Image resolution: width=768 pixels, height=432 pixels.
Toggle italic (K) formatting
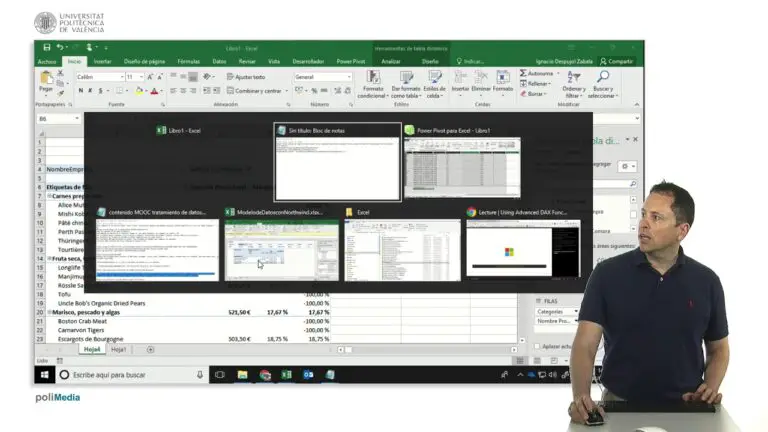pyautogui.click(x=90, y=91)
